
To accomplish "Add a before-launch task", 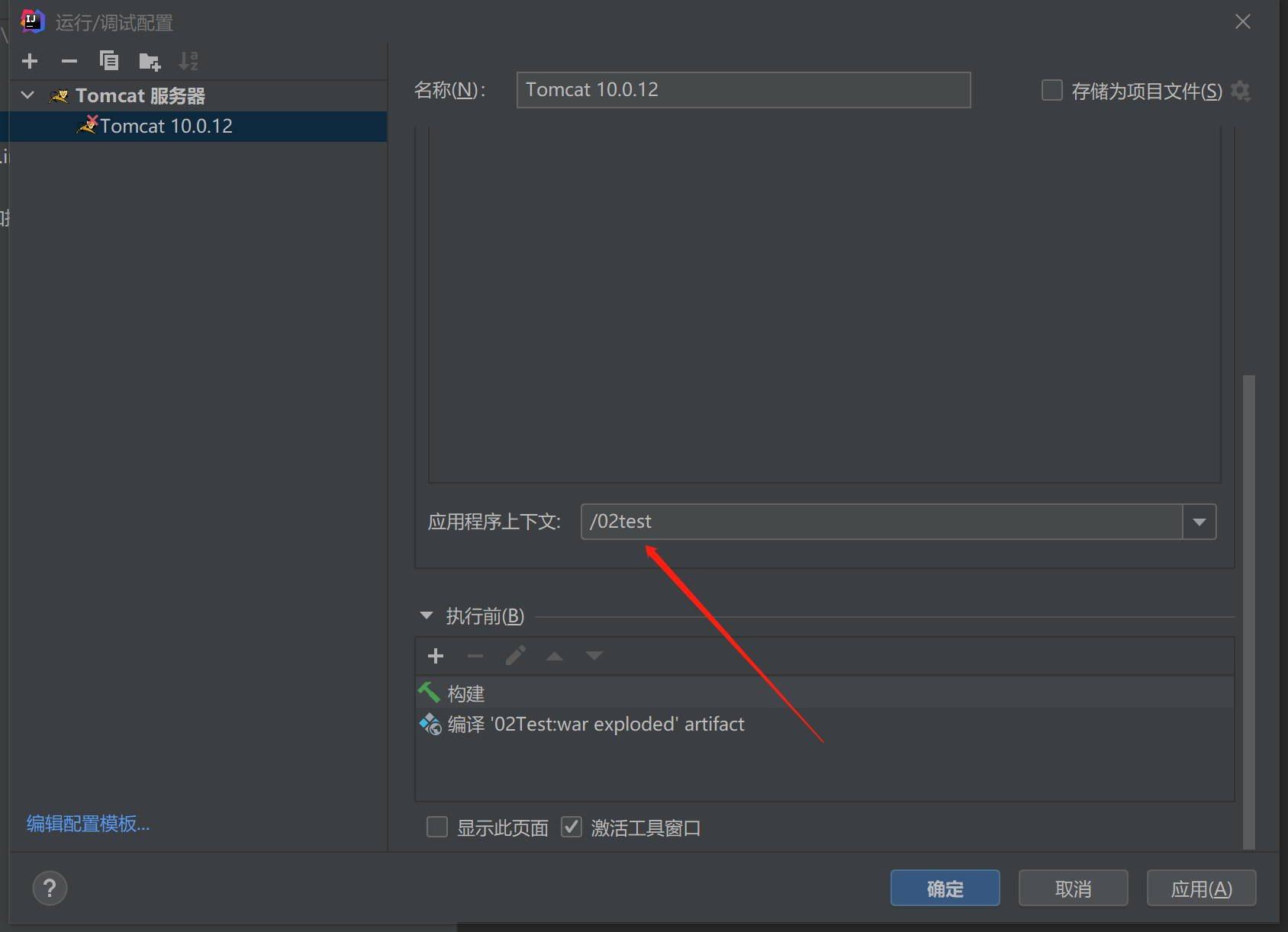I will click(436, 656).
